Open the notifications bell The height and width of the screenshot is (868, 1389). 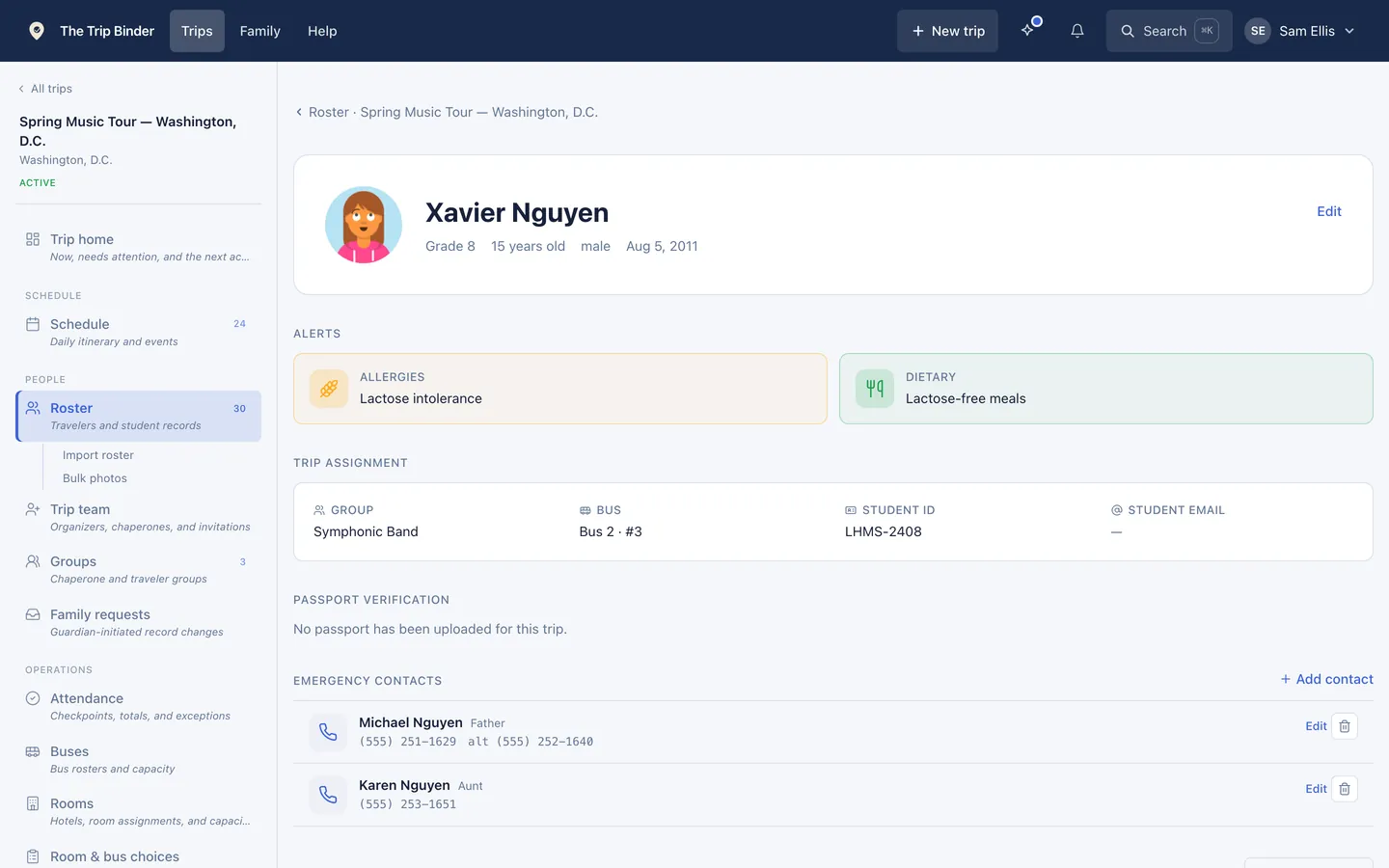pyautogui.click(x=1077, y=31)
